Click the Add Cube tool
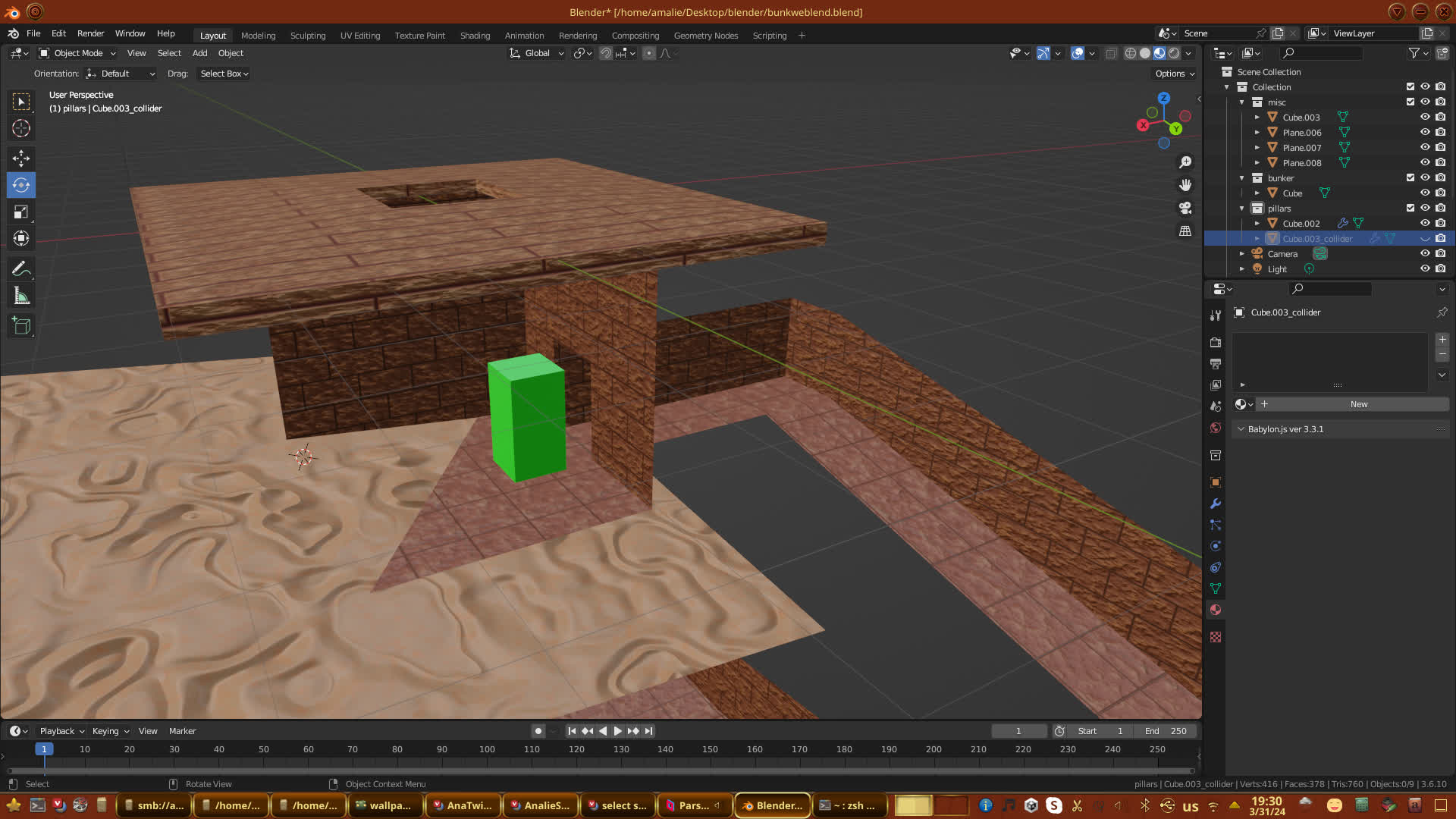 (x=21, y=326)
